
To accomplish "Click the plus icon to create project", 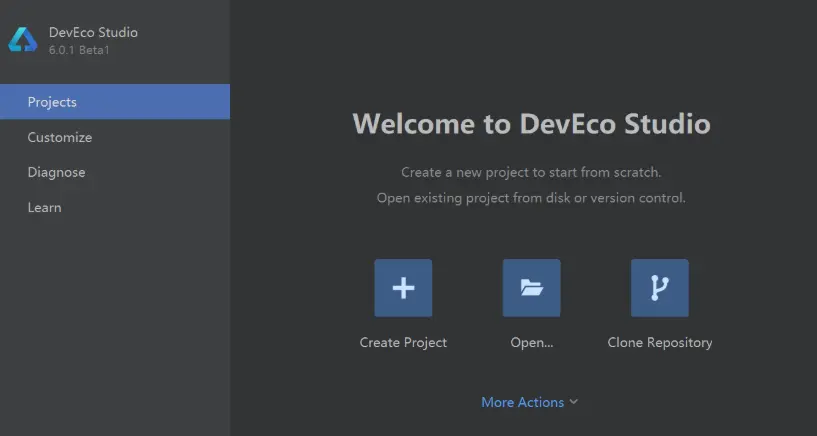I will click(403, 288).
